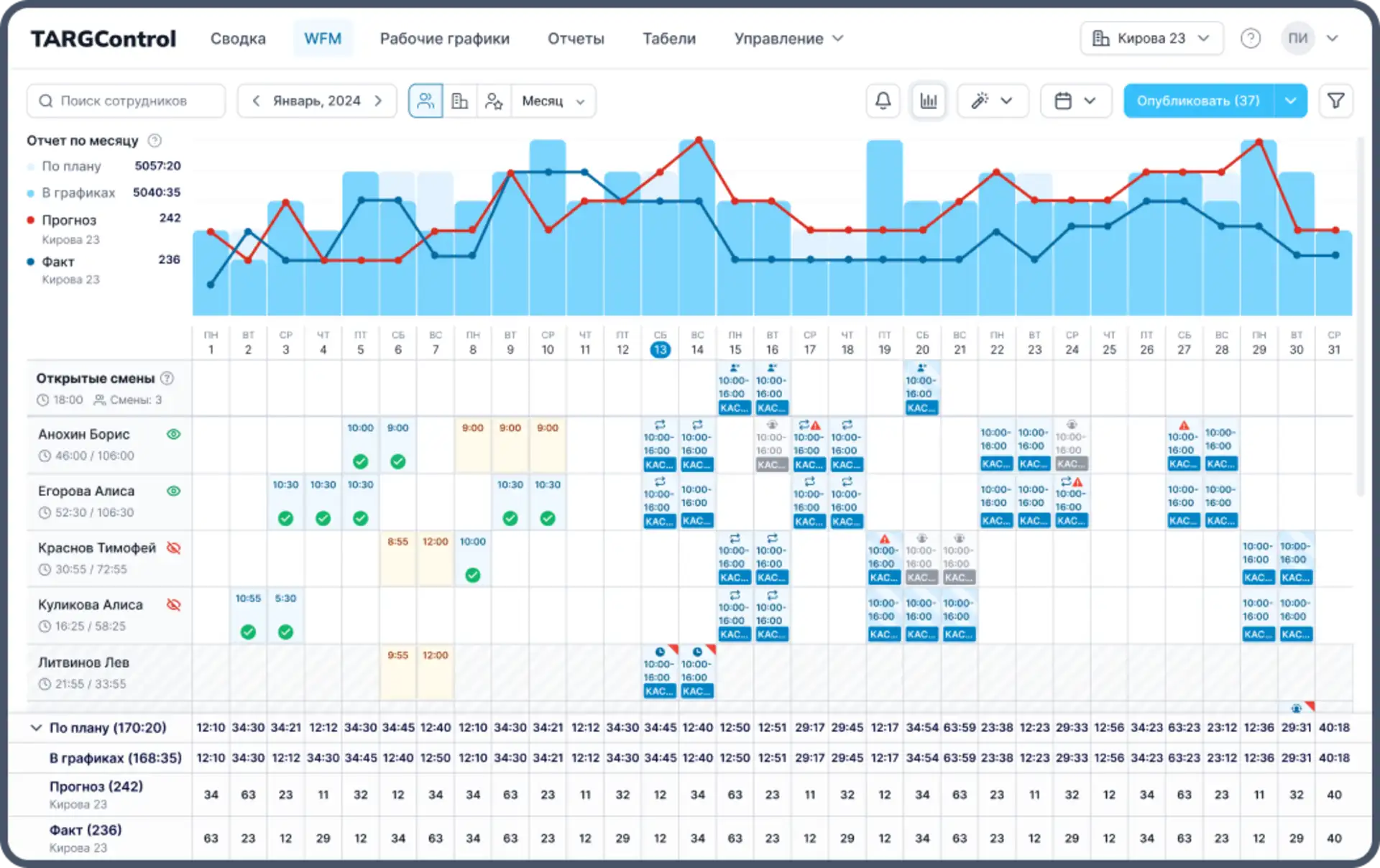1380x868 pixels.
Task: Click the help question mark icon
Action: (x=1251, y=38)
